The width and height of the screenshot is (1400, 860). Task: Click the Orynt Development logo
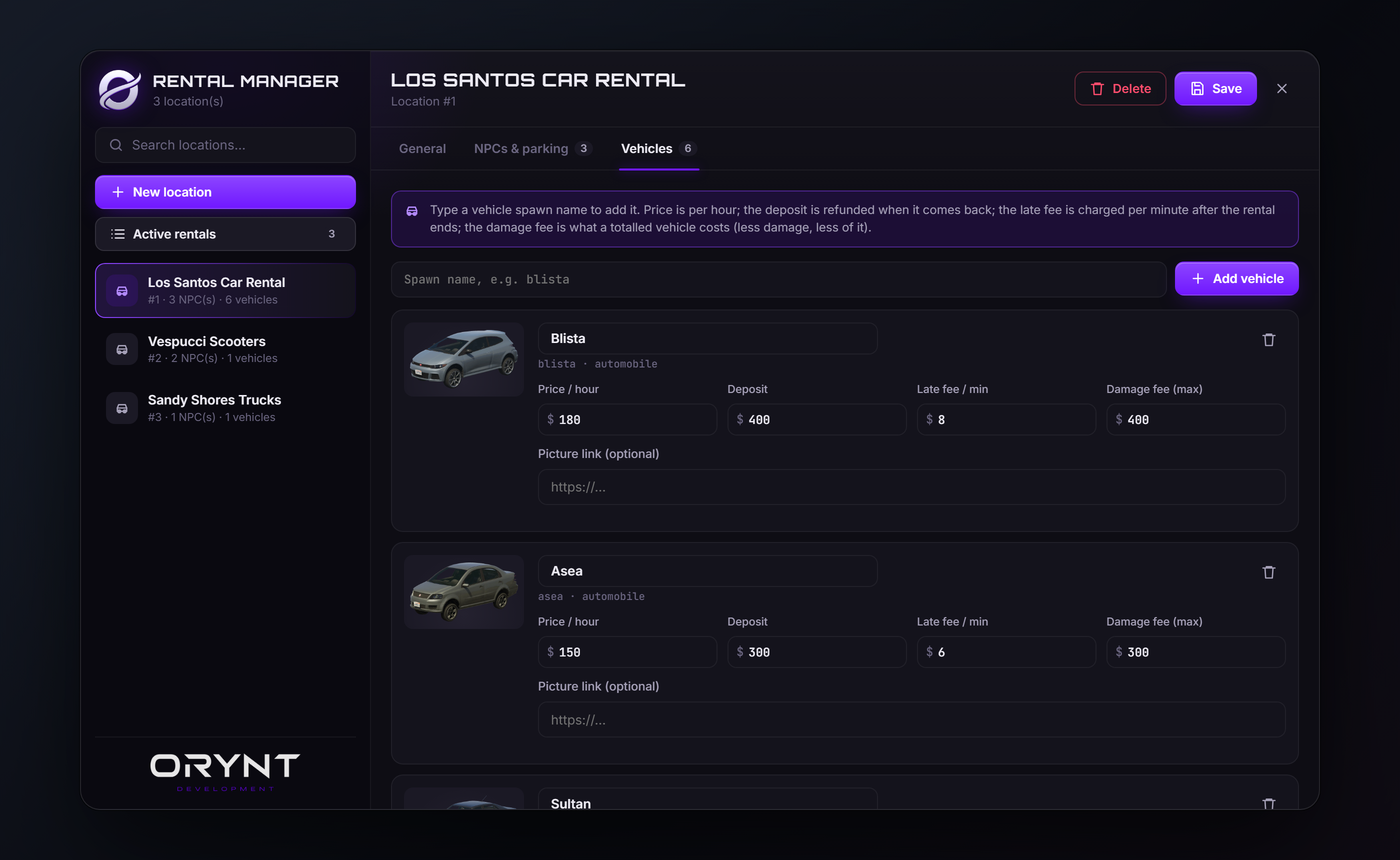pyautogui.click(x=225, y=772)
